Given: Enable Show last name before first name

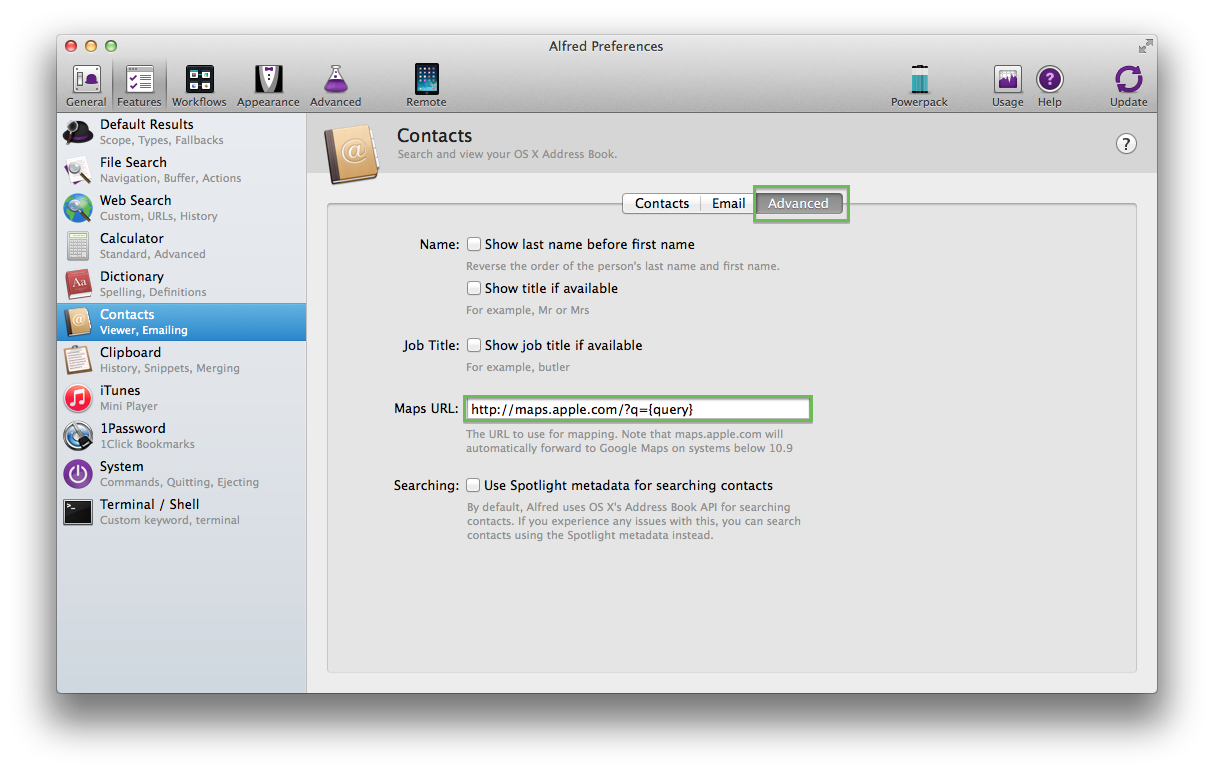Looking at the screenshot, I should [x=474, y=244].
